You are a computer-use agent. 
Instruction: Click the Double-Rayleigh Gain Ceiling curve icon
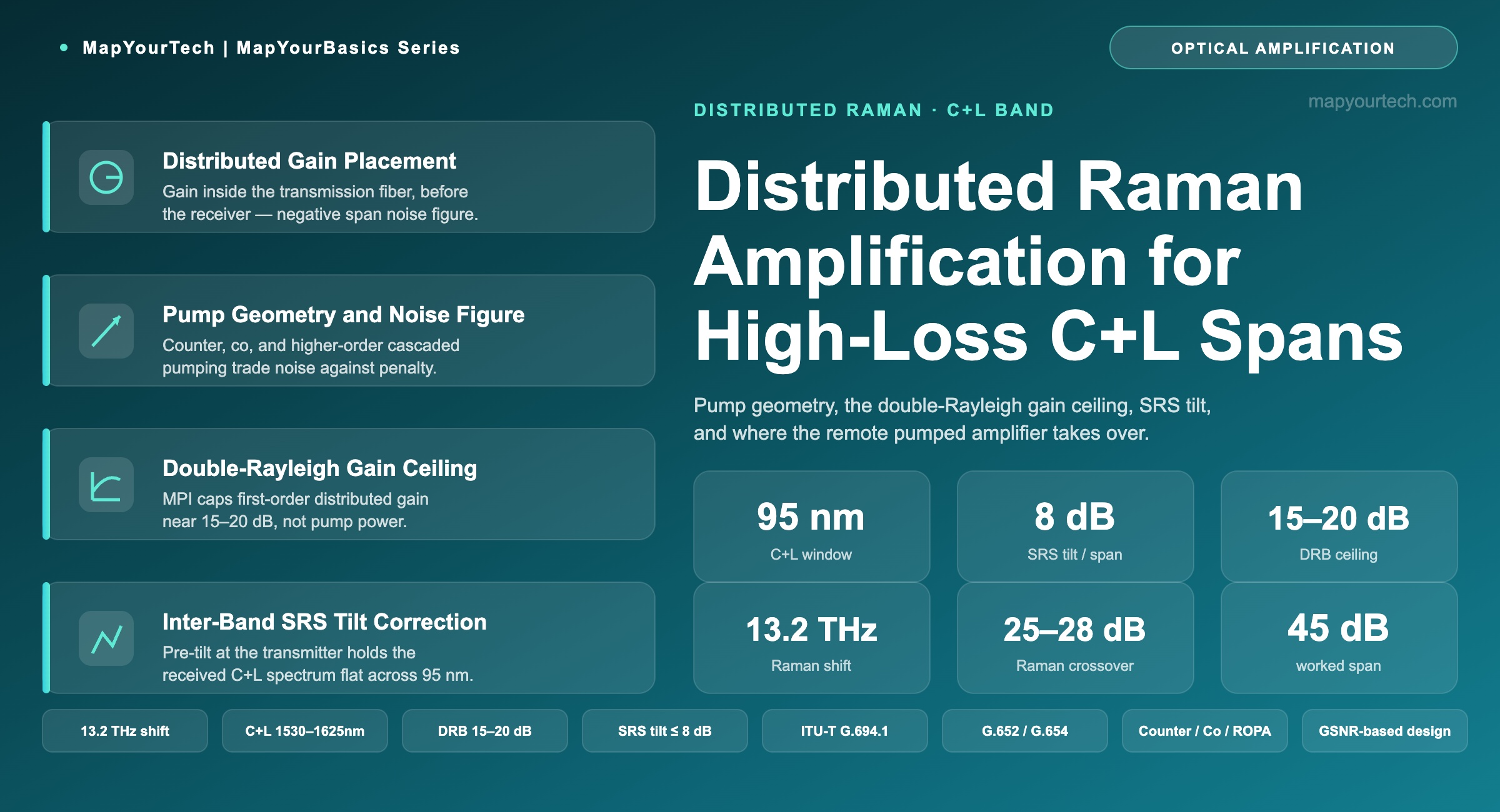pyautogui.click(x=106, y=485)
